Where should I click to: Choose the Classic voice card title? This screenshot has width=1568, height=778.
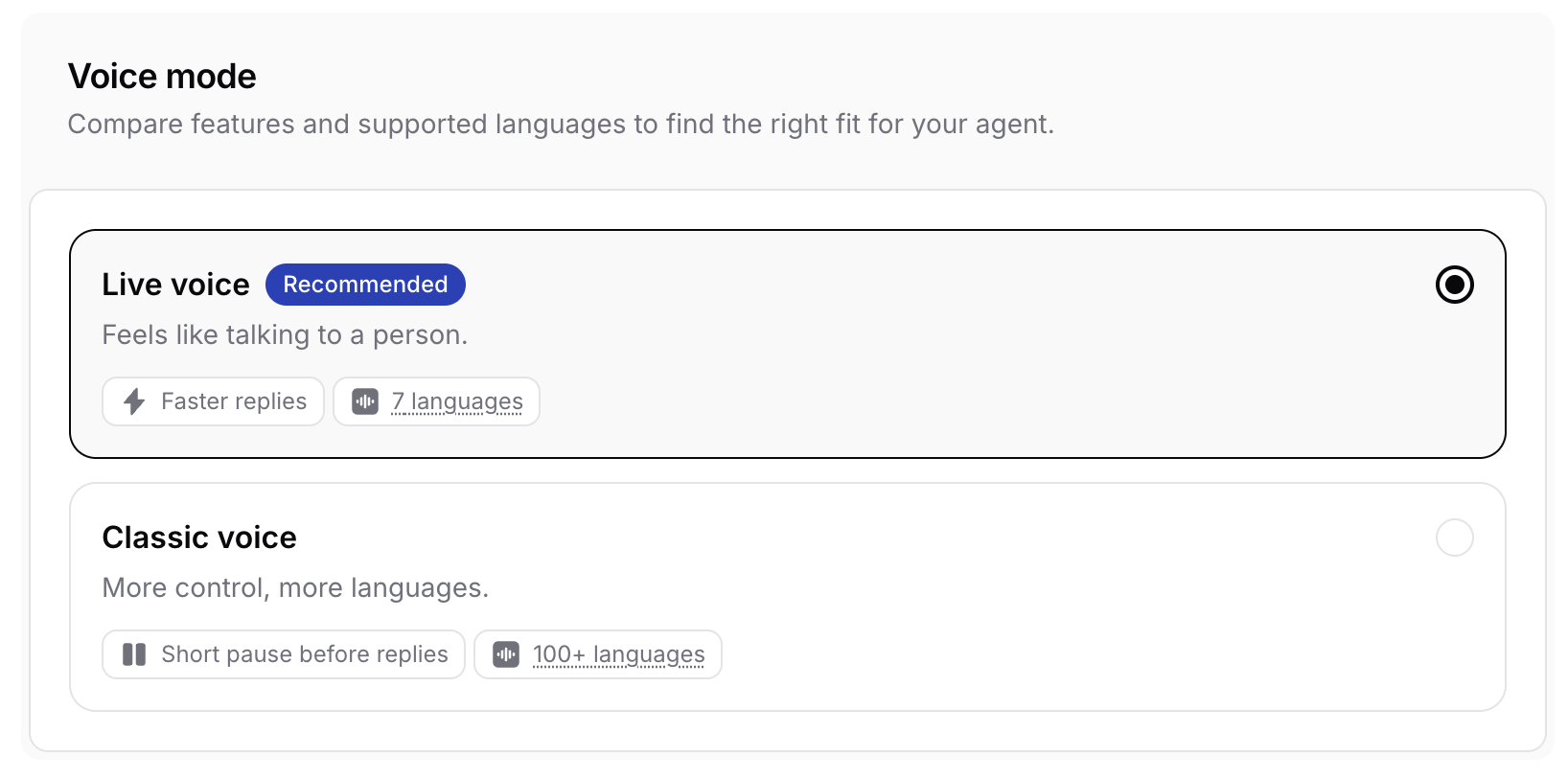coord(199,538)
